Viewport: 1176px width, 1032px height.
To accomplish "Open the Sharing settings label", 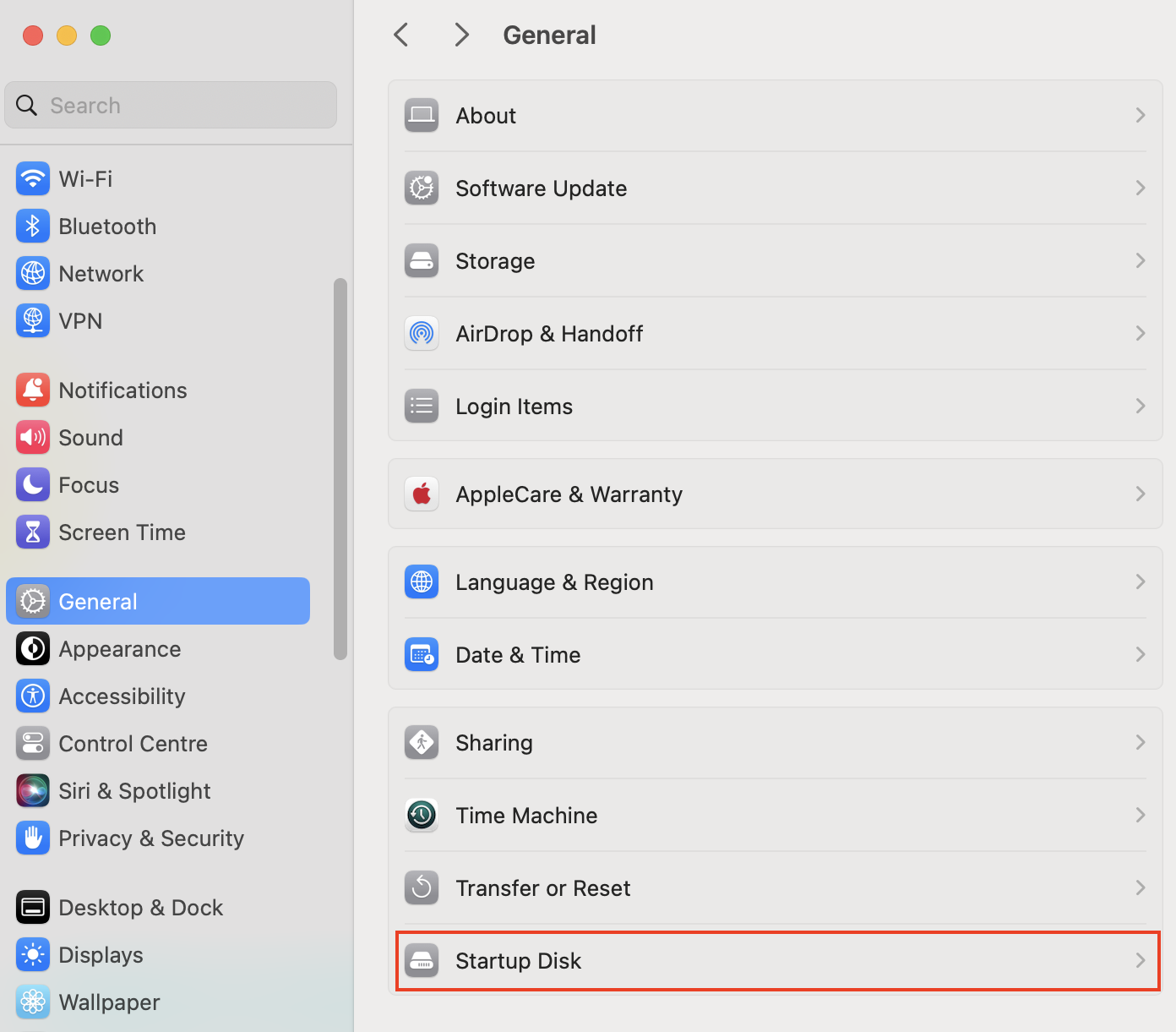I will click(494, 743).
